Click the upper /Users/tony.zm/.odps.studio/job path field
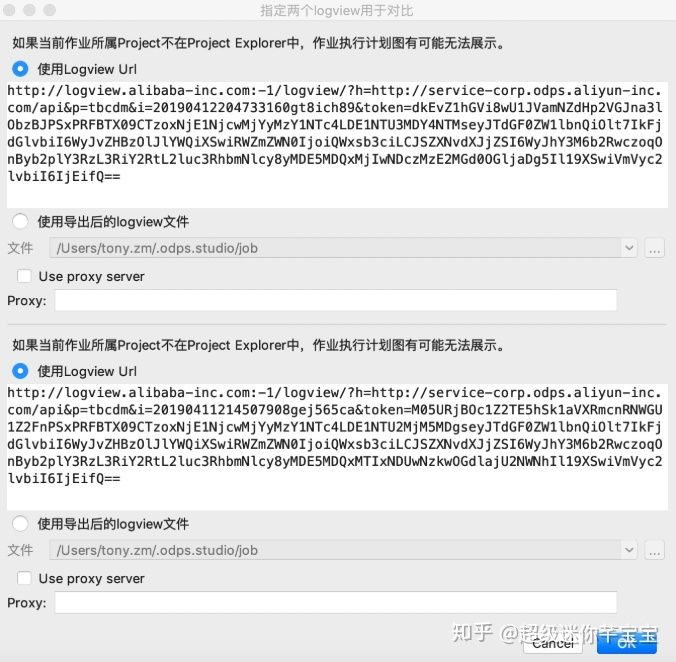Viewport: 676px width, 662px height. click(335, 248)
